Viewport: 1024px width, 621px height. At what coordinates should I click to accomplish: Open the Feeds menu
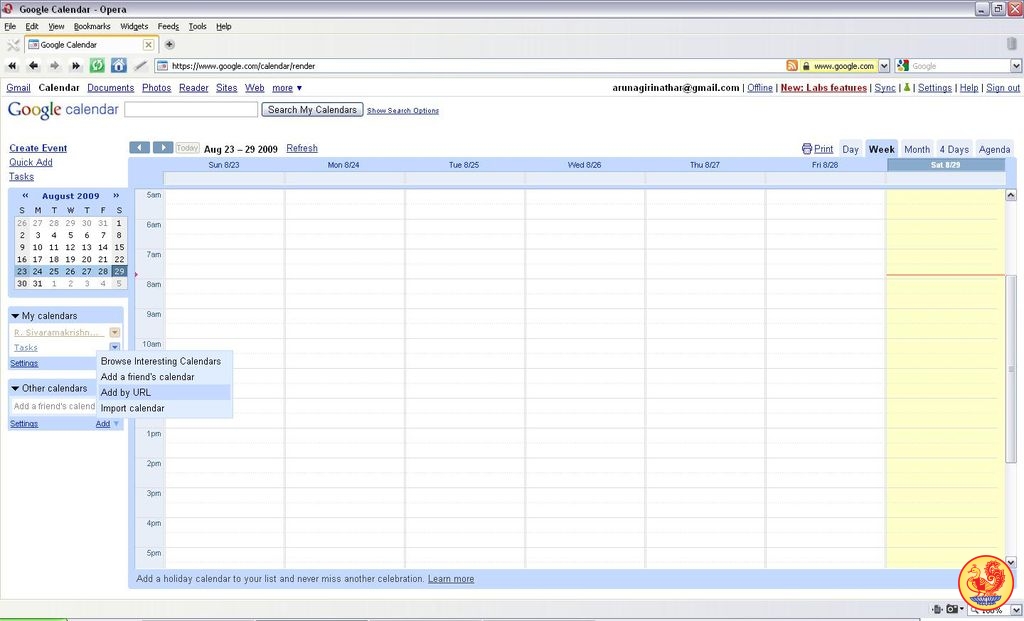pyautogui.click(x=168, y=26)
